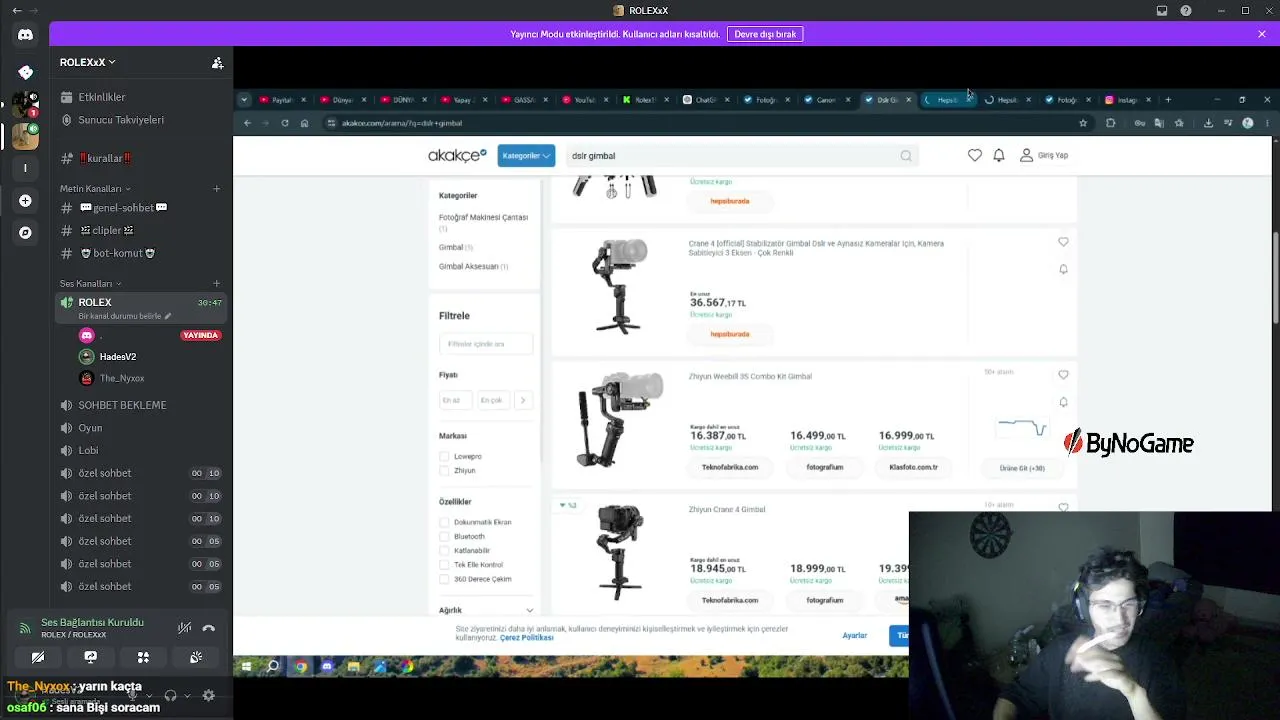Click the browser back arrow
Image resolution: width=1280 pixels, height=720 pixels.
tap(247, 123)
